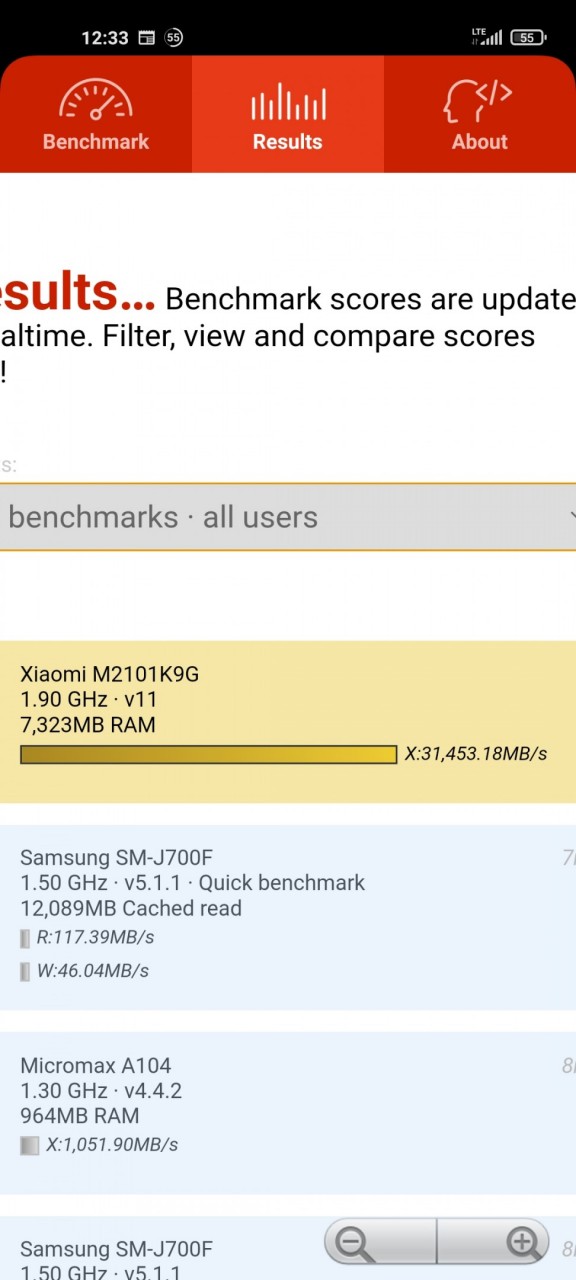Open dropdown arrow of benchmarks filter
The height and width of the screenshot is (1280, 576).
(x=572, y=517)
